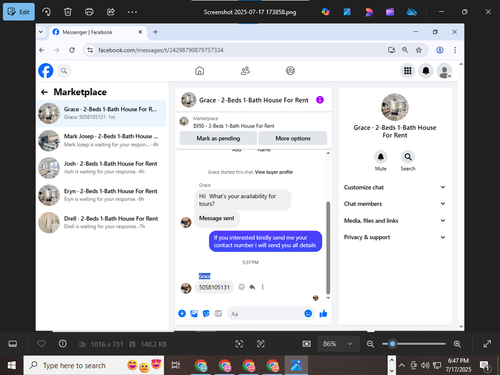The width and height of the screenshot is (500, 375).
Task: Show hidden system tray icons
Action: click(402, 365)
